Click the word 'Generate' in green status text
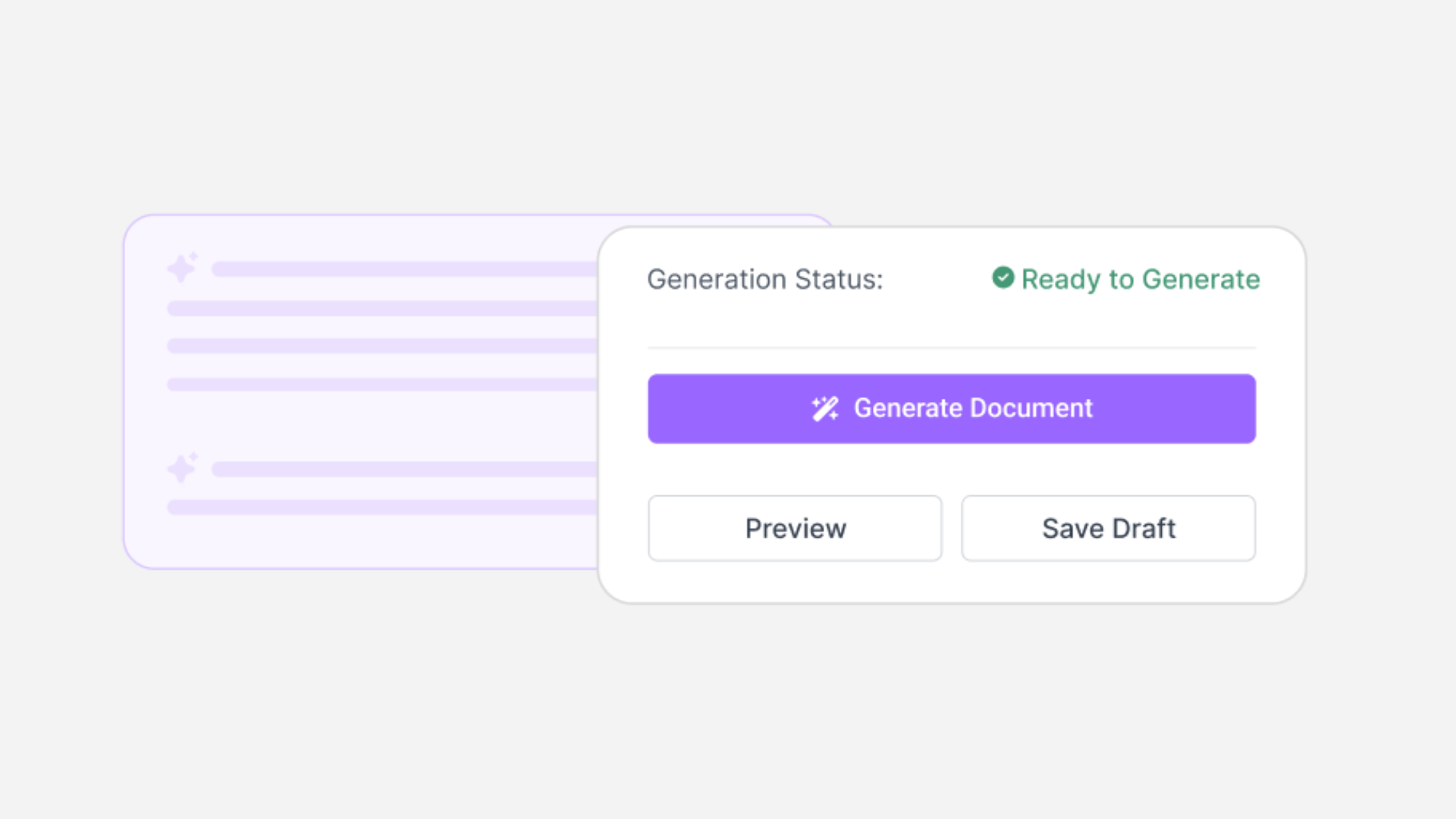Image resolution: width=1456 pixels, height=819 pixels. (1200, 279)
